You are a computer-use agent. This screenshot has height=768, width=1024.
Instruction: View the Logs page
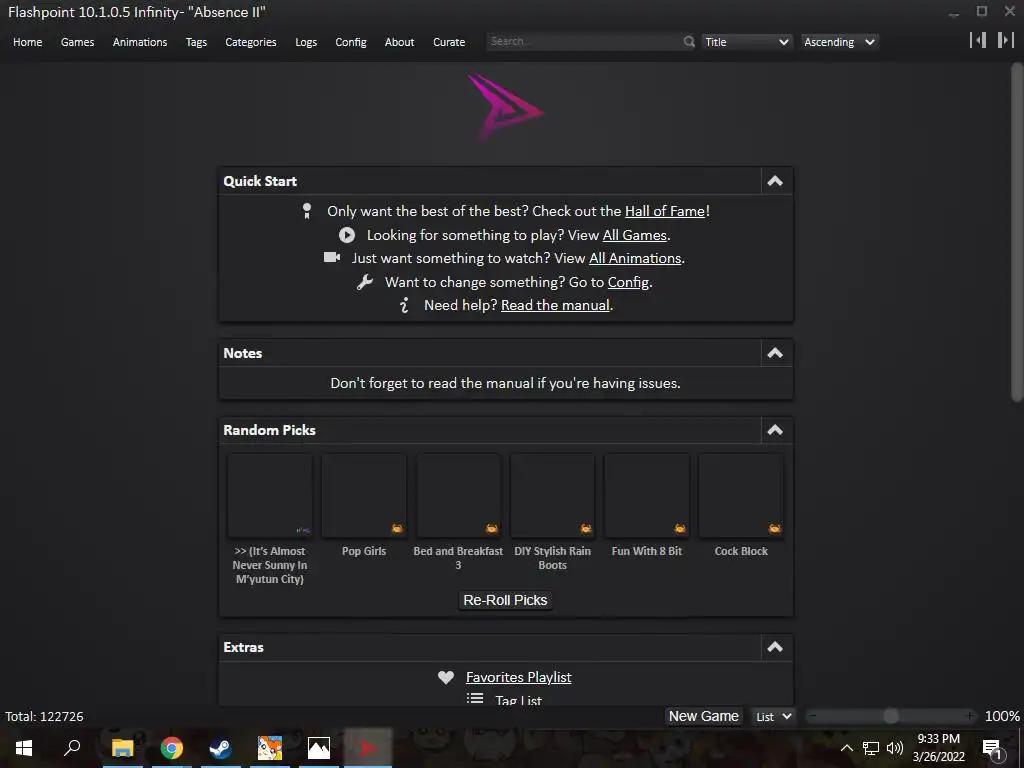click(306, 42)
